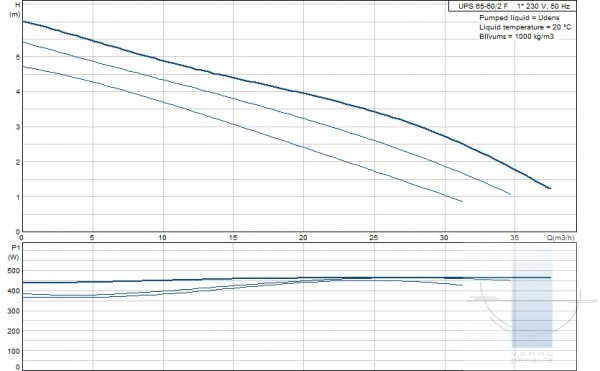Click the 500 tick on power axis
The height and width of the screenshot is (371, 600).
(x=14, y=271)
